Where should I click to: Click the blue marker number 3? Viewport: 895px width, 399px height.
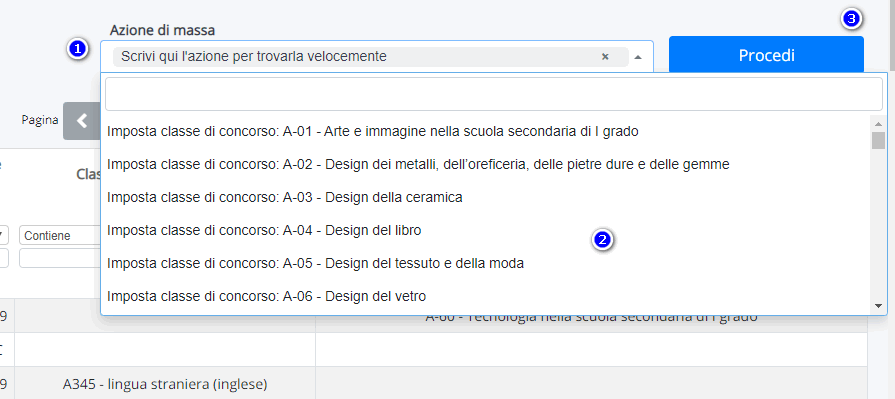pos(851,19)
